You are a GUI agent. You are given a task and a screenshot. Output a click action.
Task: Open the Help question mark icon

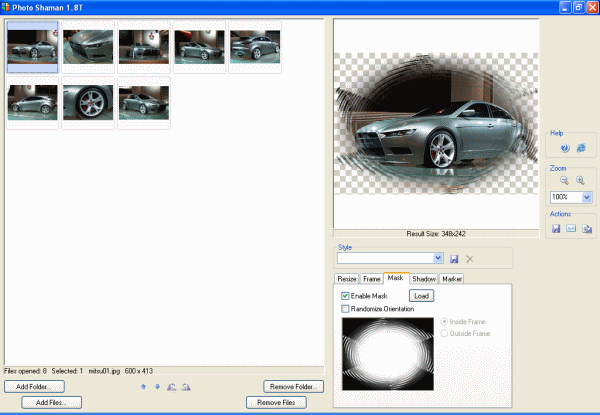click(x=563, y=148)
